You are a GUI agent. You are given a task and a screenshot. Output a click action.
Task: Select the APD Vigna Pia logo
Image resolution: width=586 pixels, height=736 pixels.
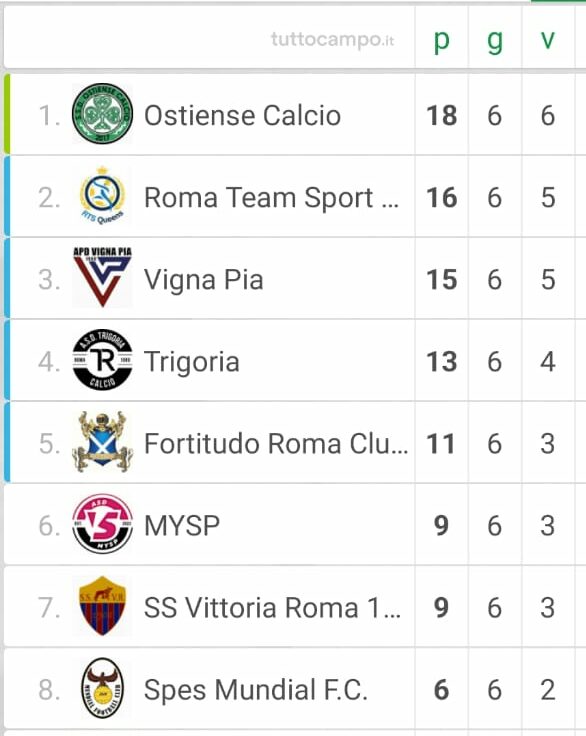click(x=102, y=277)
